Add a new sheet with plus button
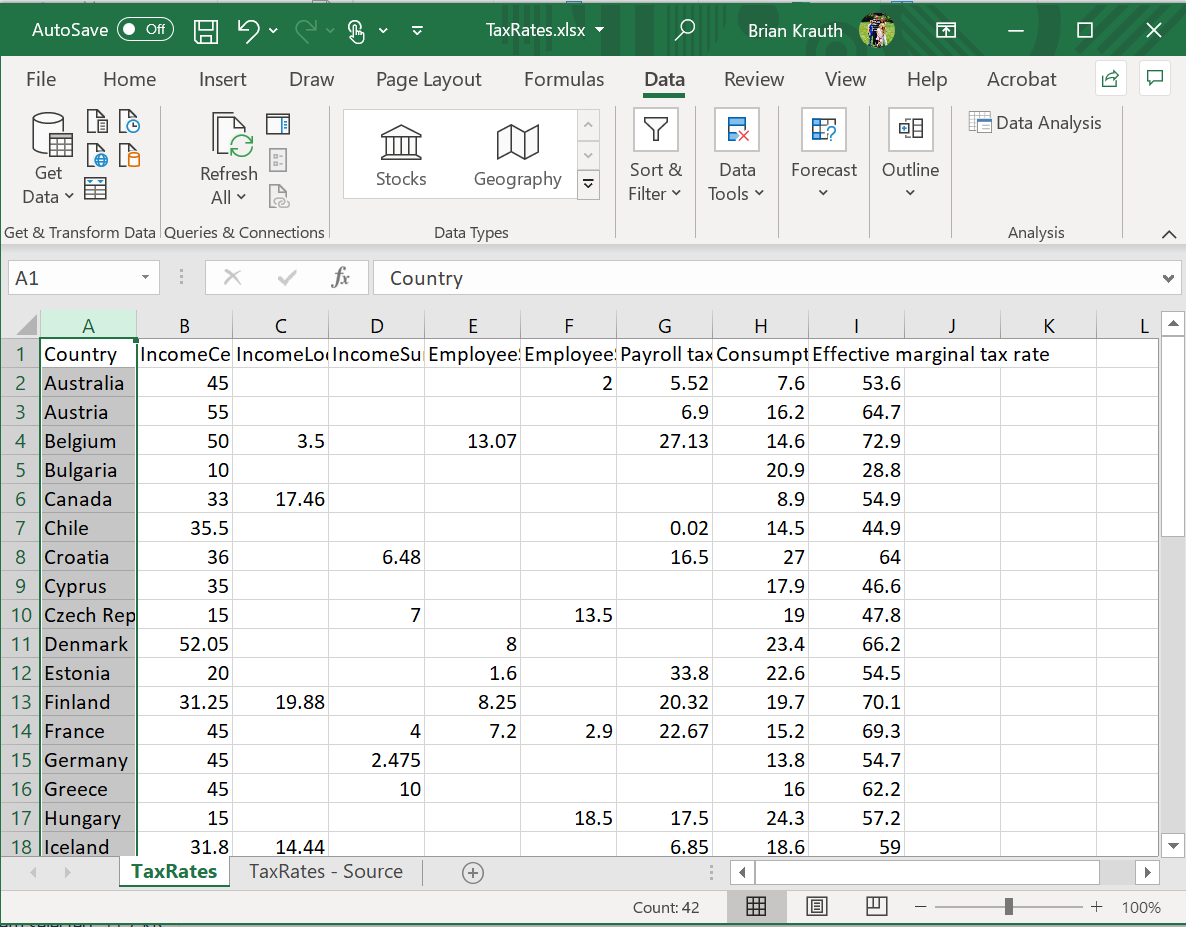Viewport: 1186px width, 927px height. (473, 872)
